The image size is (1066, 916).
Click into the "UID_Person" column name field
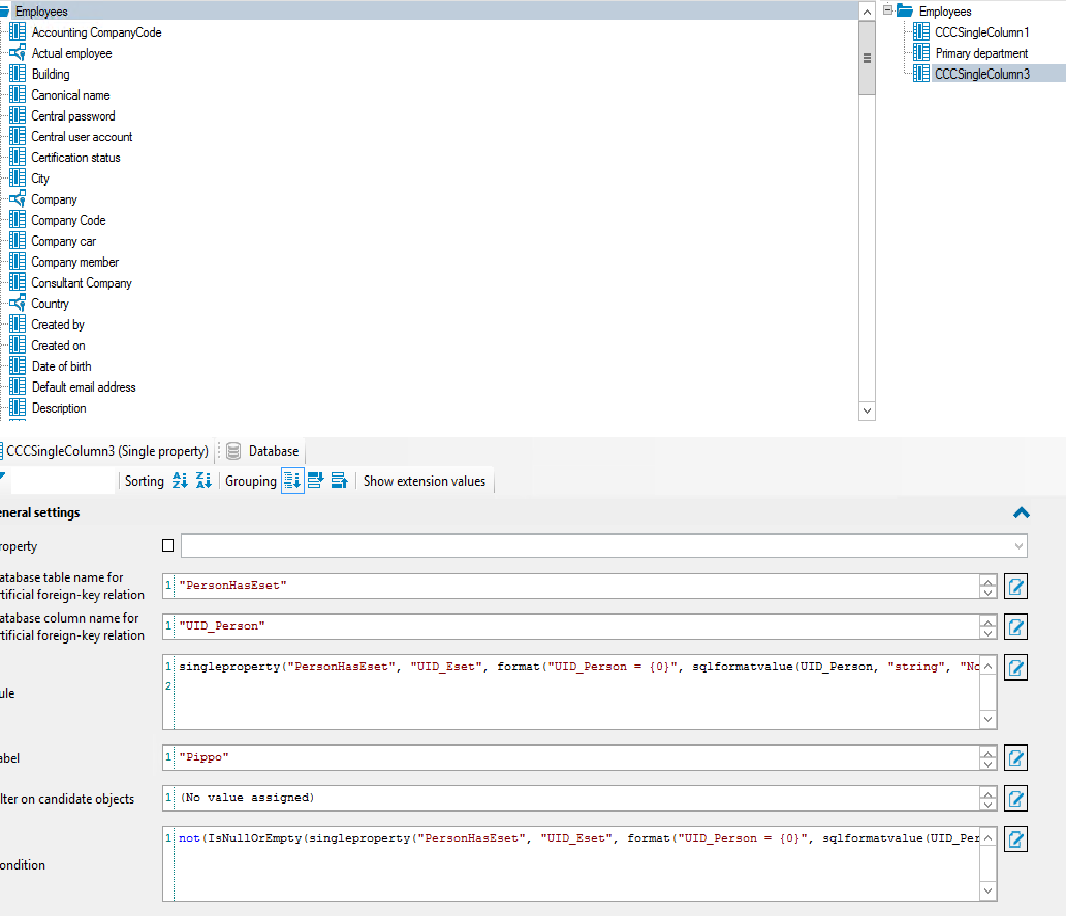pos(577,626)
